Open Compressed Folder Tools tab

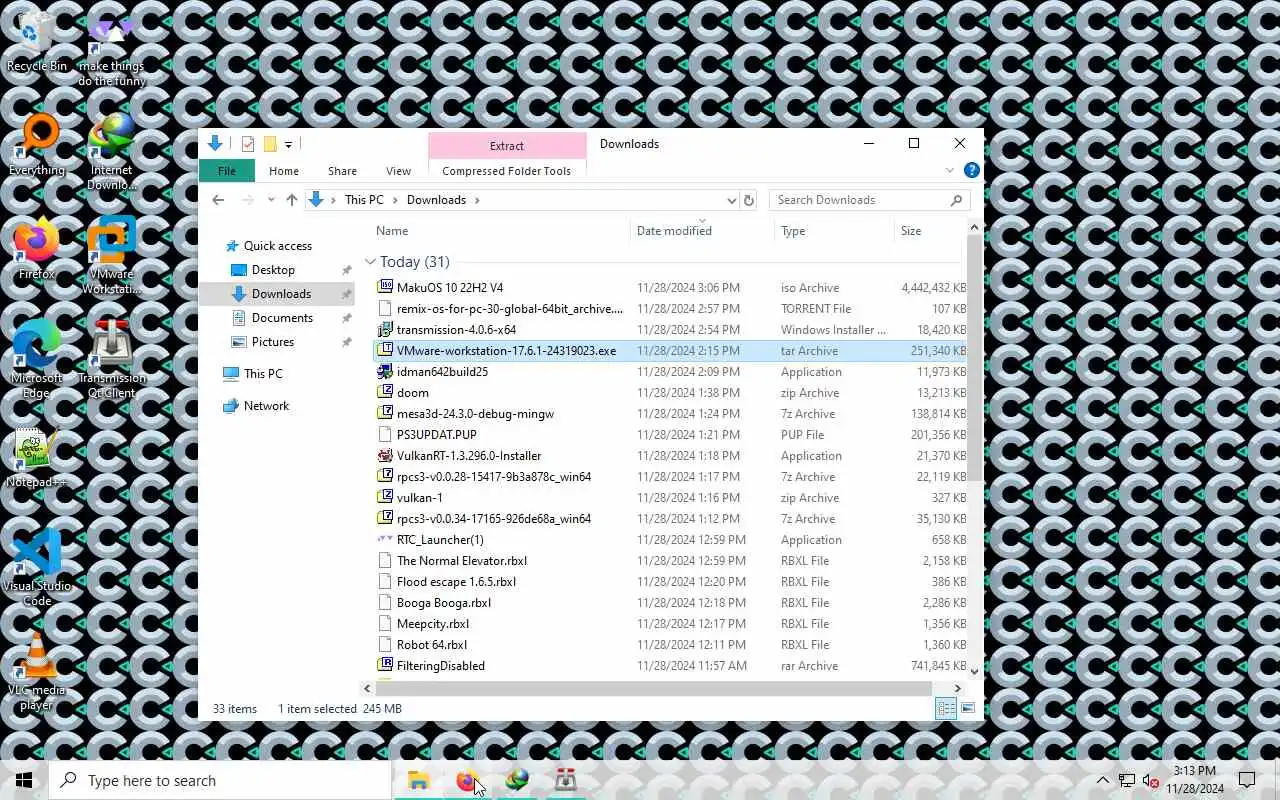(x=507, y=171)
